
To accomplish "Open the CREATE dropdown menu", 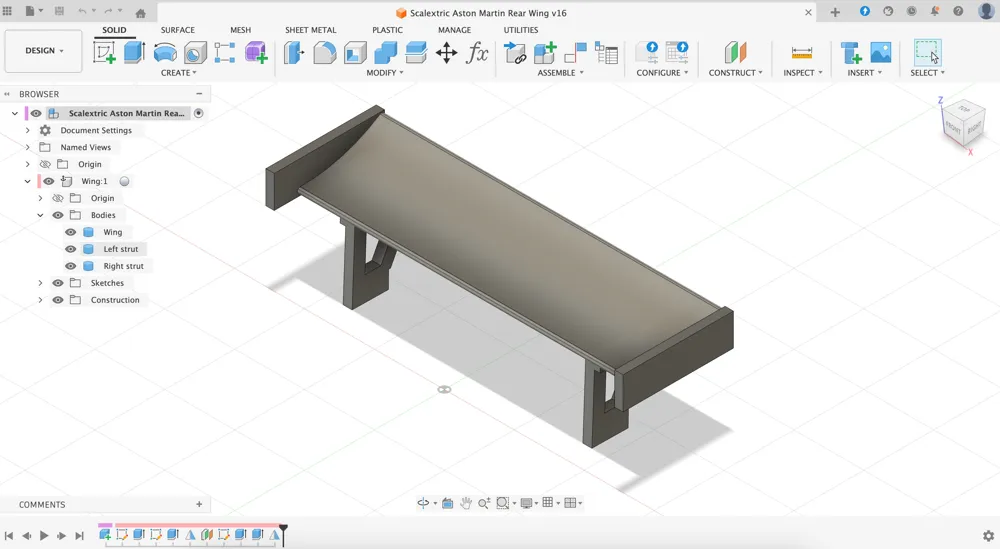I will (x=179, y=73).
